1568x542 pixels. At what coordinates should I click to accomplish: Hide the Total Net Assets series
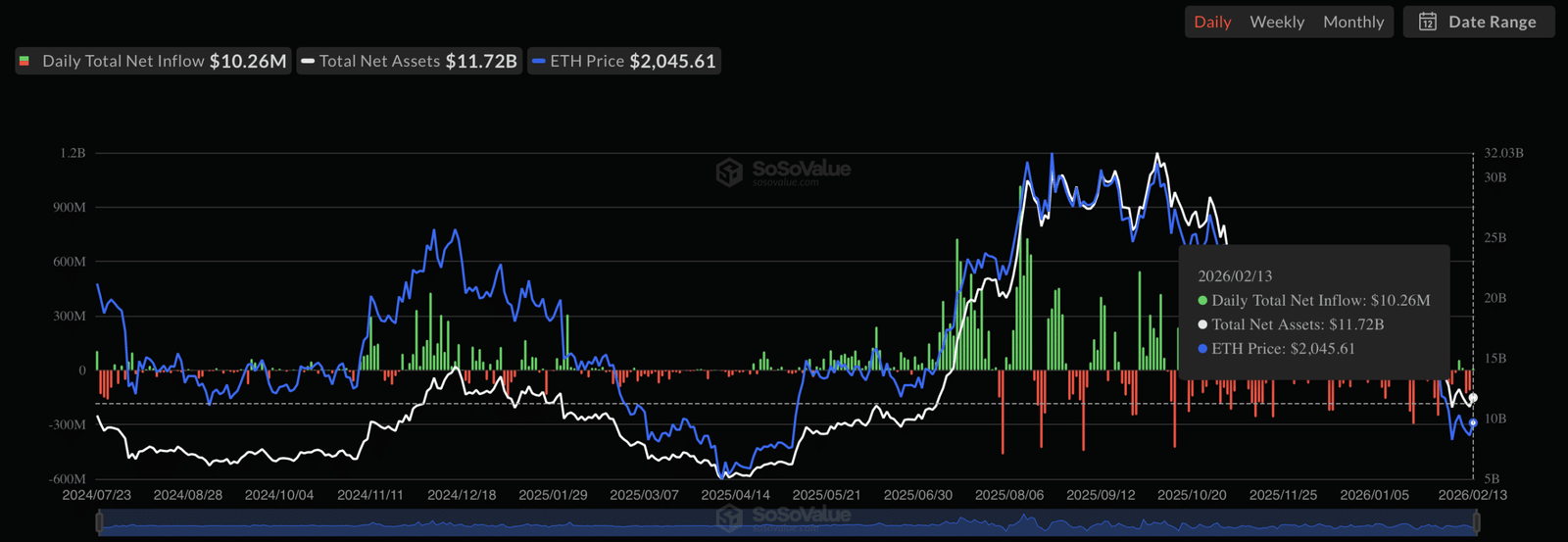click(x=410, y=61)
